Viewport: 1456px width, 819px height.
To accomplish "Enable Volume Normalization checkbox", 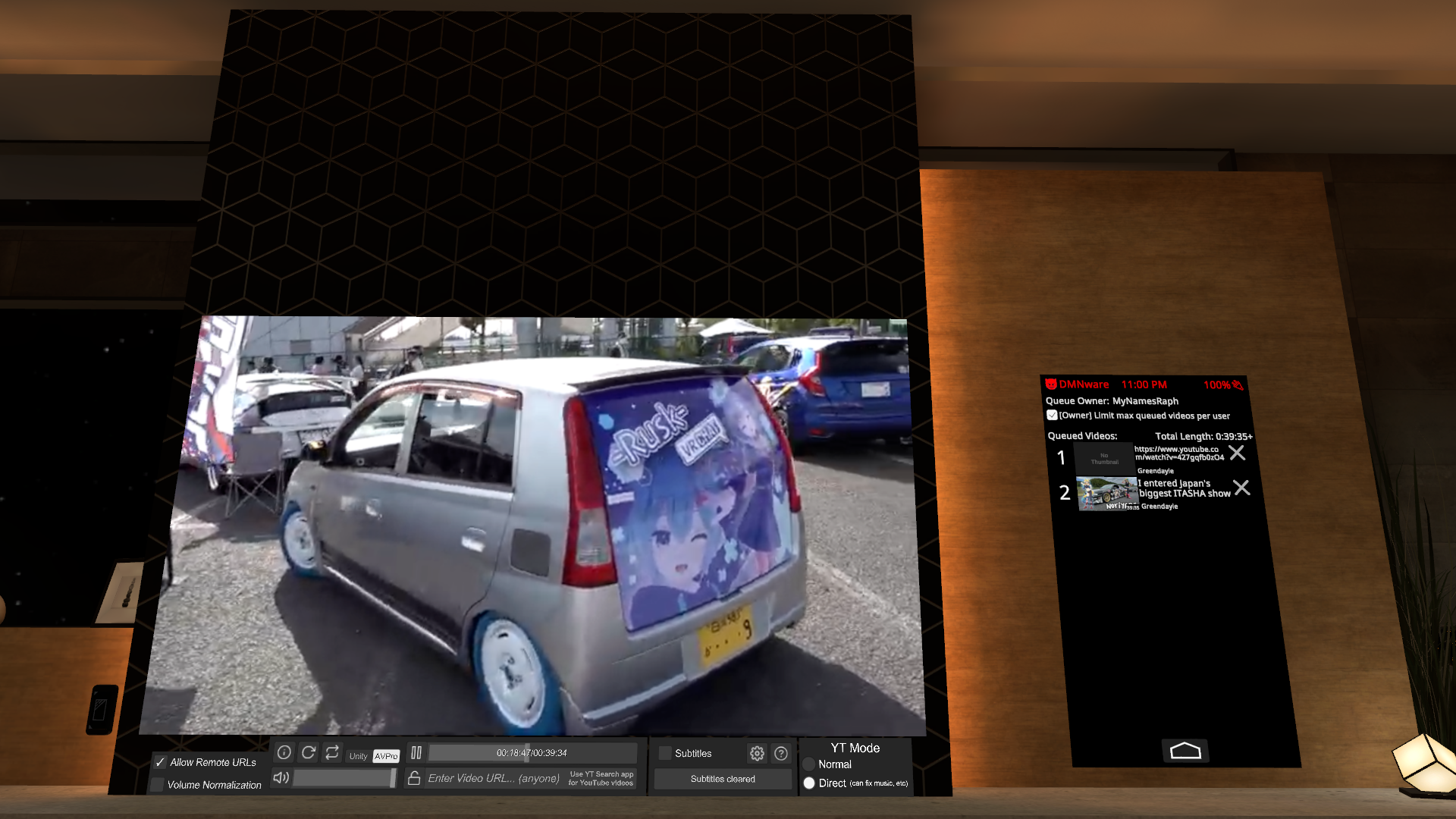I will click(x=158, y=785).
